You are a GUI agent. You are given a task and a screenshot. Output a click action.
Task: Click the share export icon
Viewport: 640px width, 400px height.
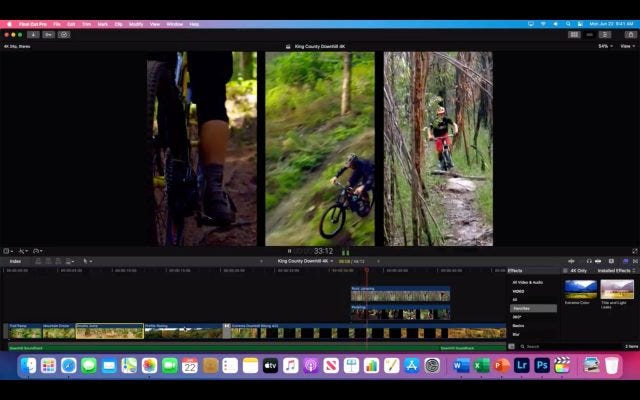631,35
